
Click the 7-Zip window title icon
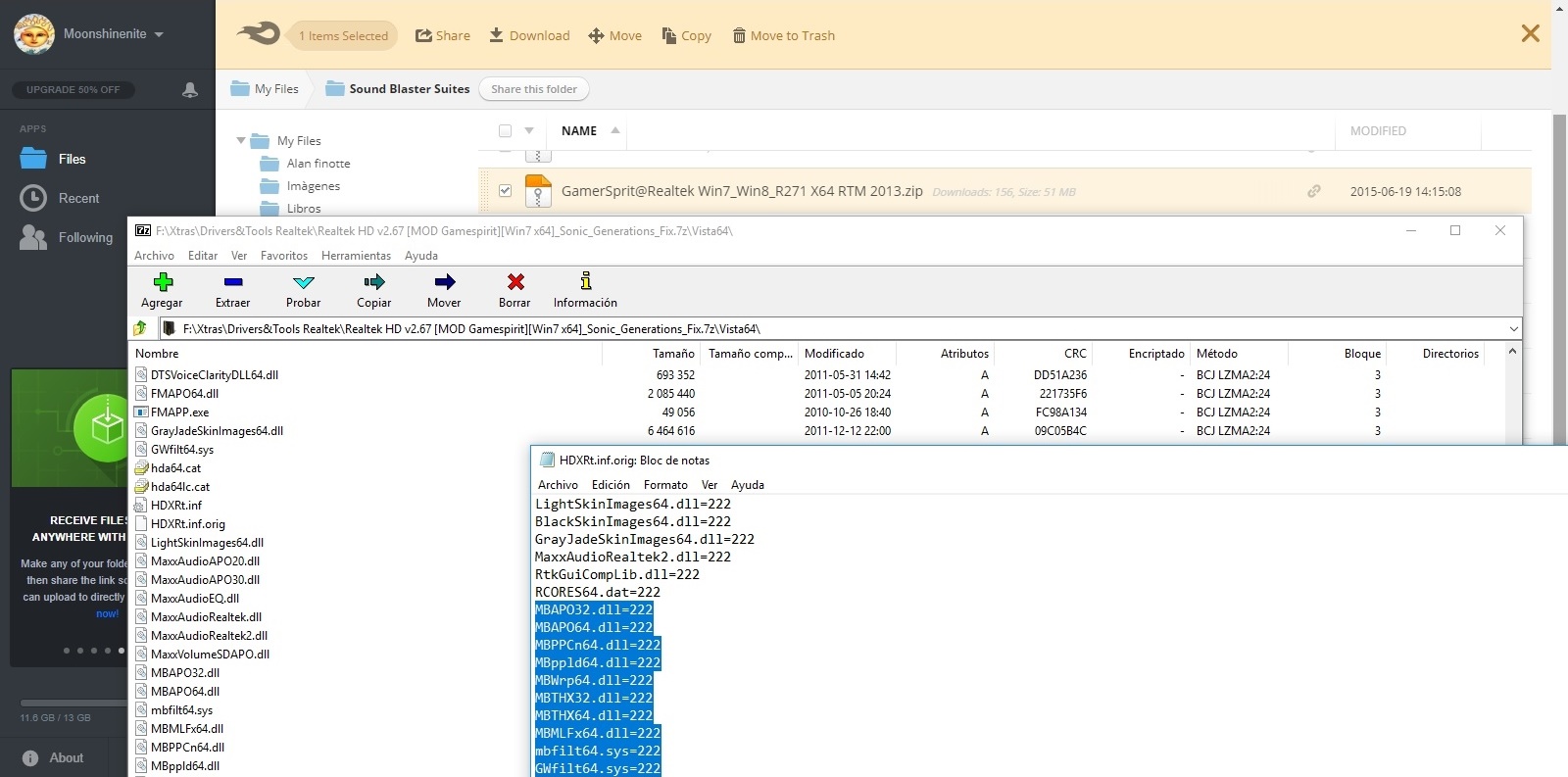pos(143,231)
